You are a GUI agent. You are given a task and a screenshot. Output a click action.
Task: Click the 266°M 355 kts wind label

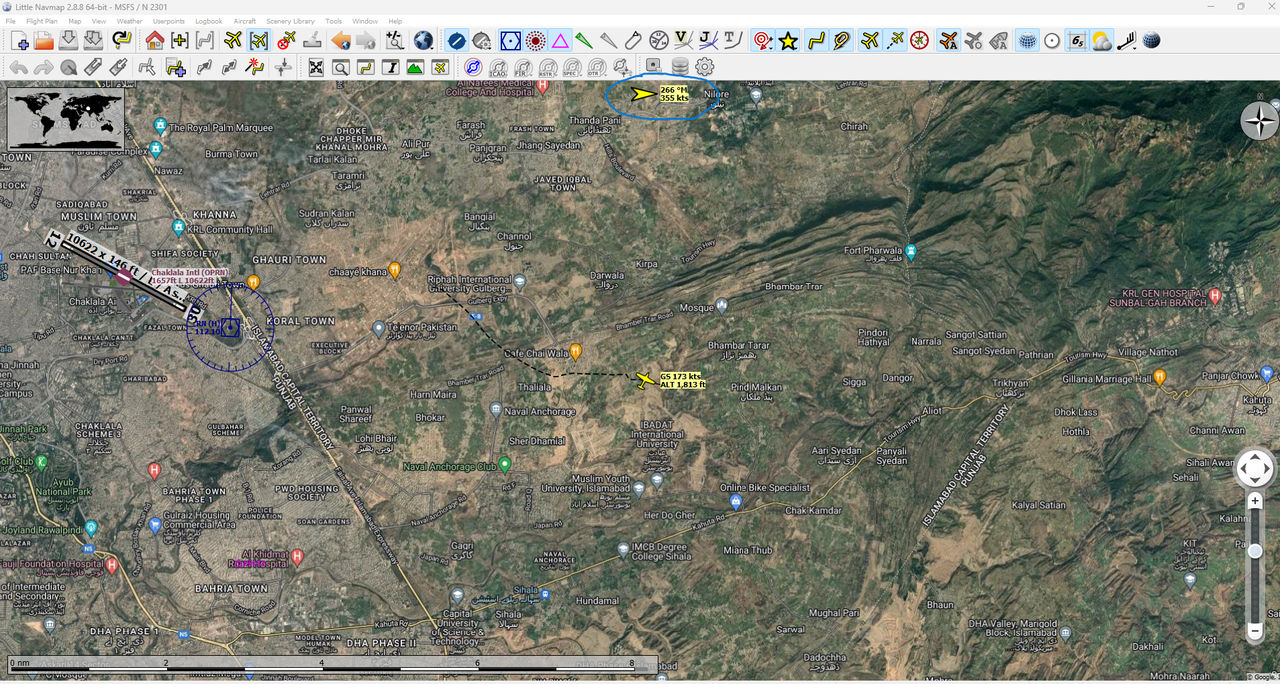click(x=674, y=94)
